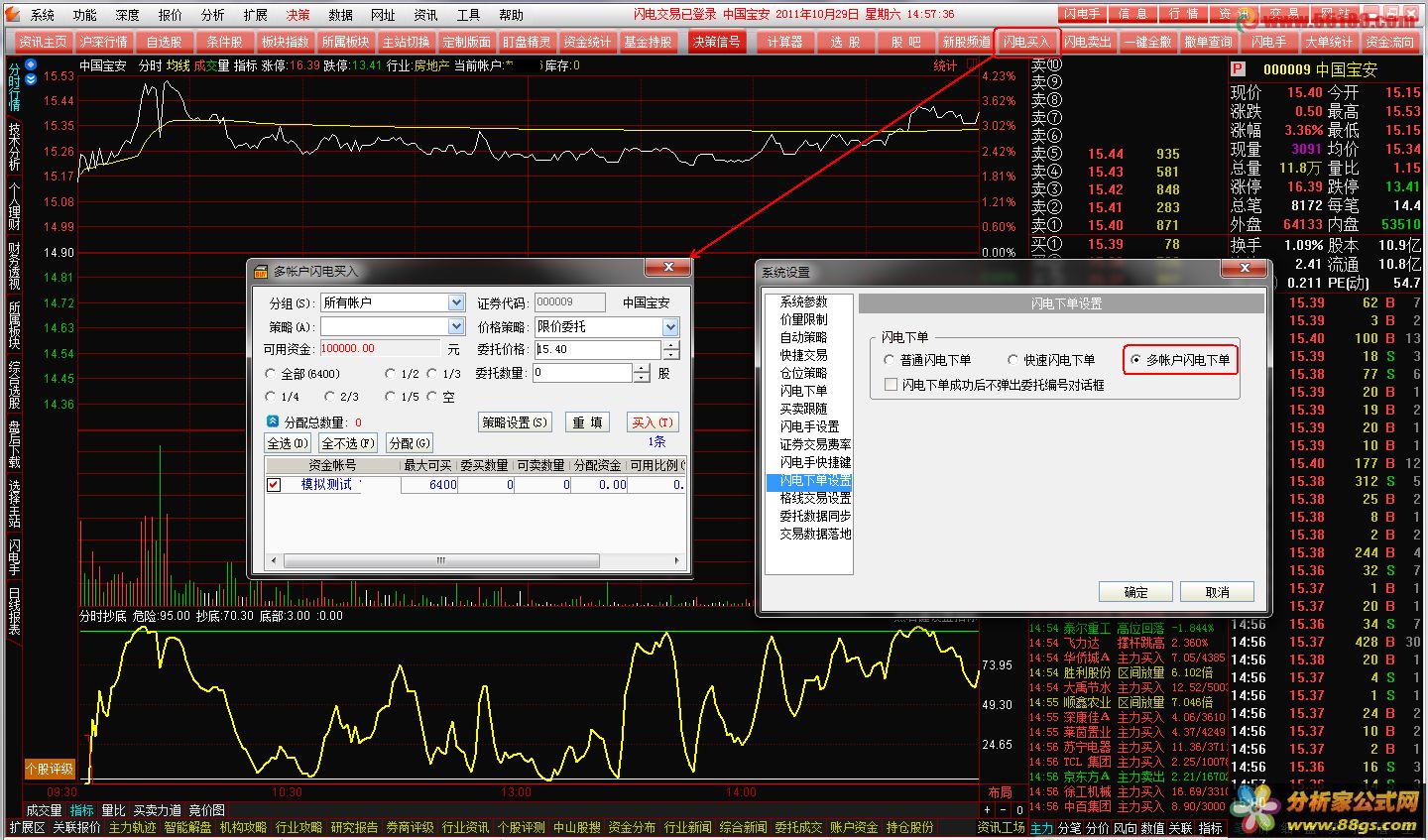The height and width of the screenshot is (840, 1428).
Task: Open 资金流向 from the toolbar
Action: 1389,42
